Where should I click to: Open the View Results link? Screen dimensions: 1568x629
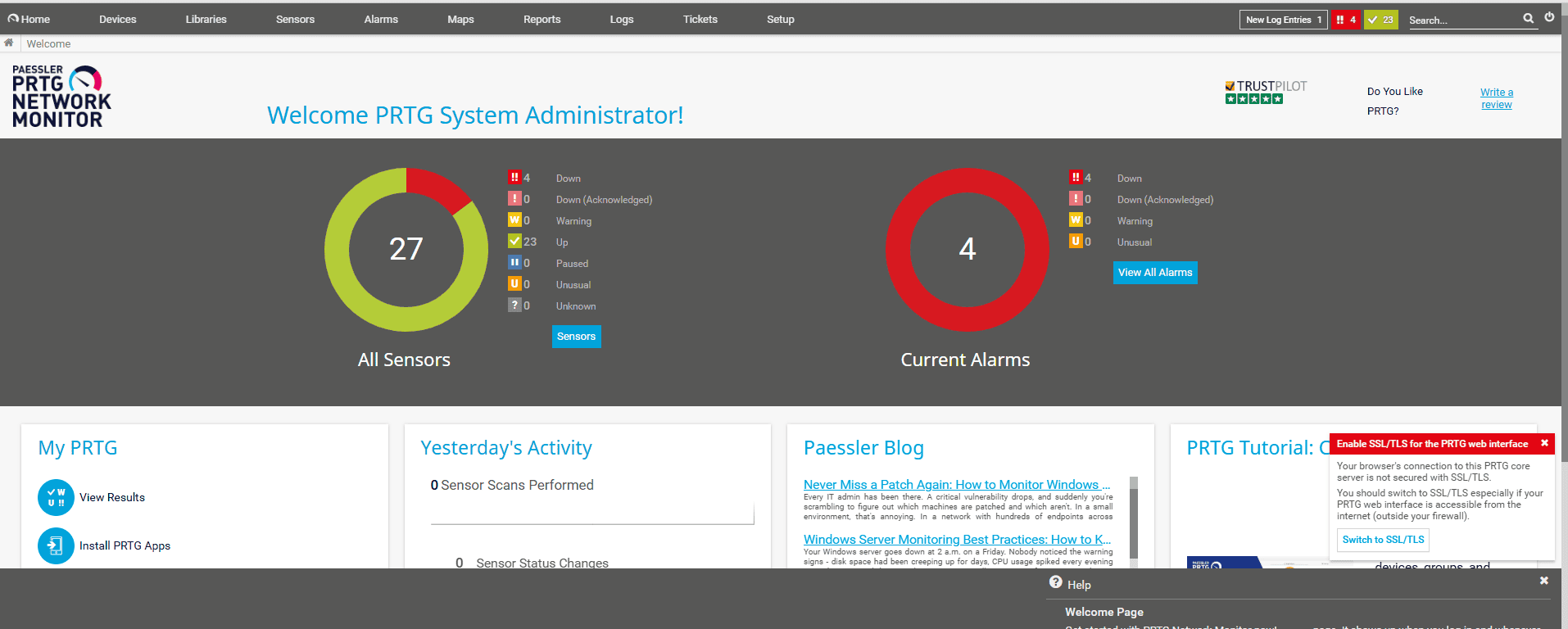[112, 497]
